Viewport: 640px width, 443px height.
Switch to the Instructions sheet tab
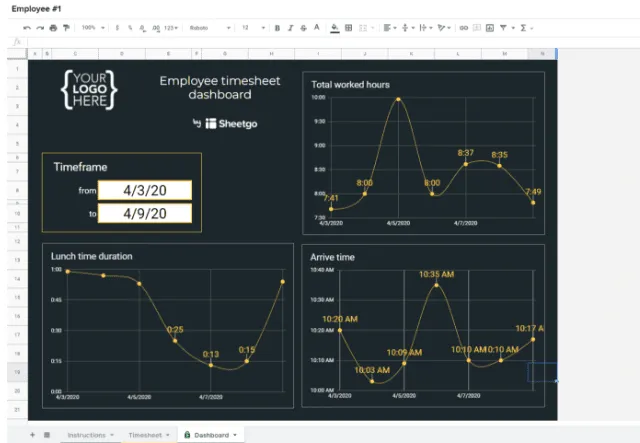pyautogui.click(x=86, y=435)
